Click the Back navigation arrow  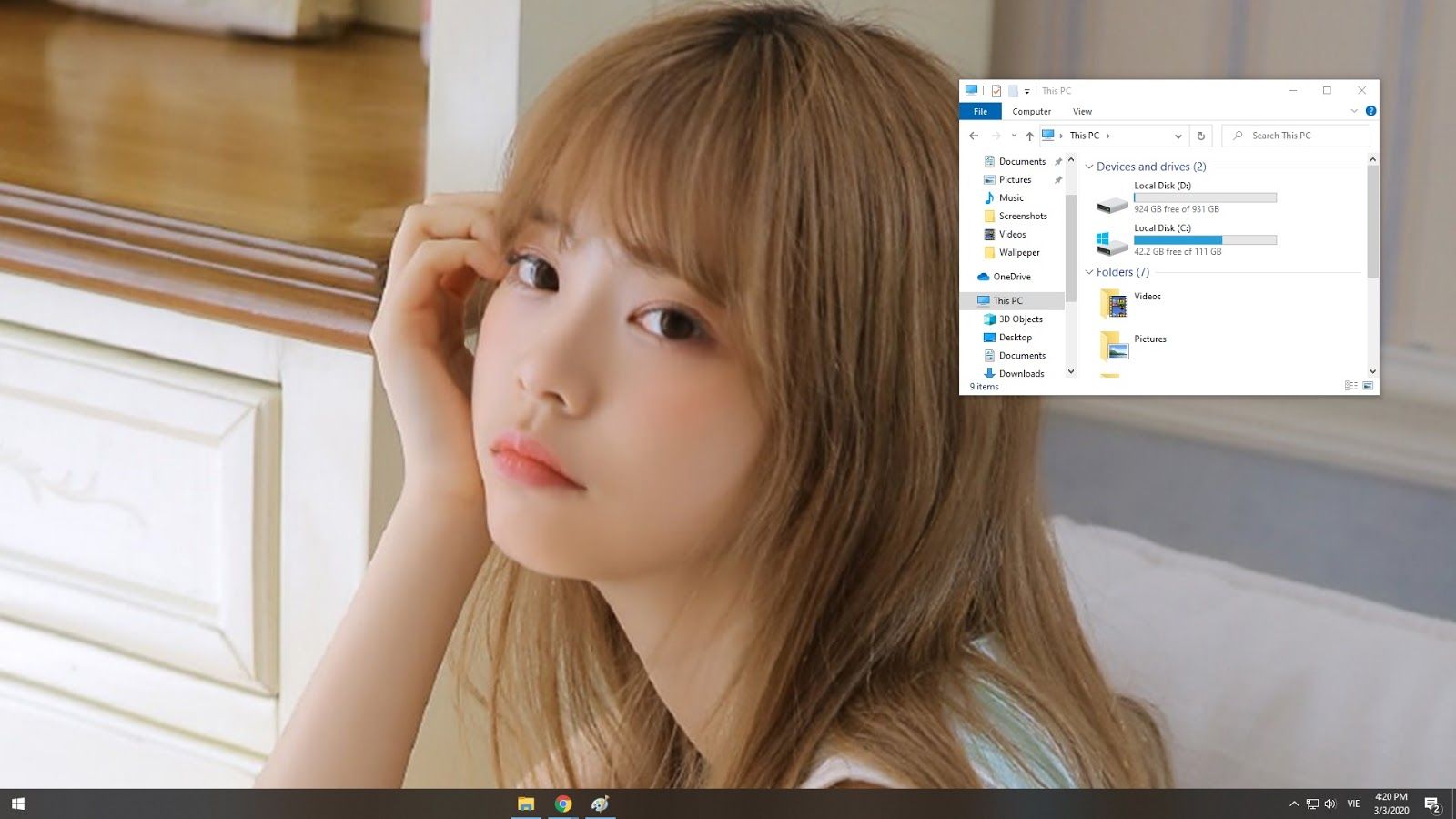click(x=974, y=136)
